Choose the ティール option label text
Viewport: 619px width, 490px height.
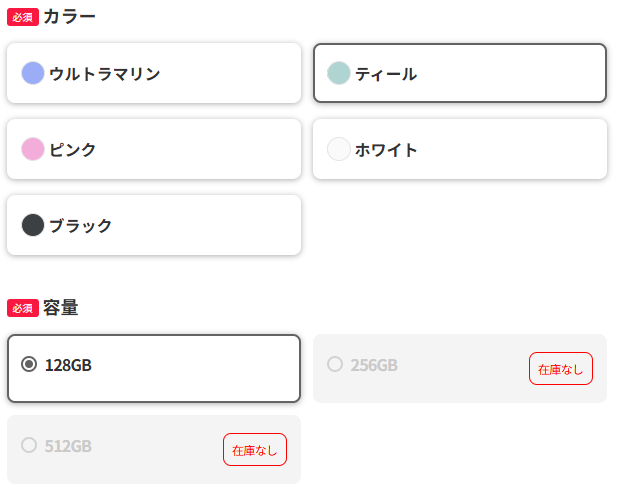coord(386,73)
